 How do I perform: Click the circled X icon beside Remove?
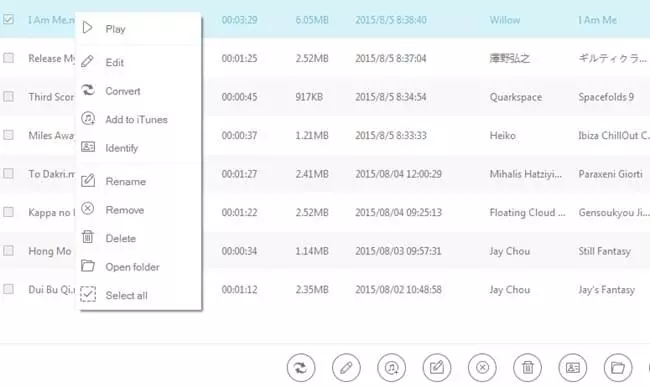[x=87, y=208]
